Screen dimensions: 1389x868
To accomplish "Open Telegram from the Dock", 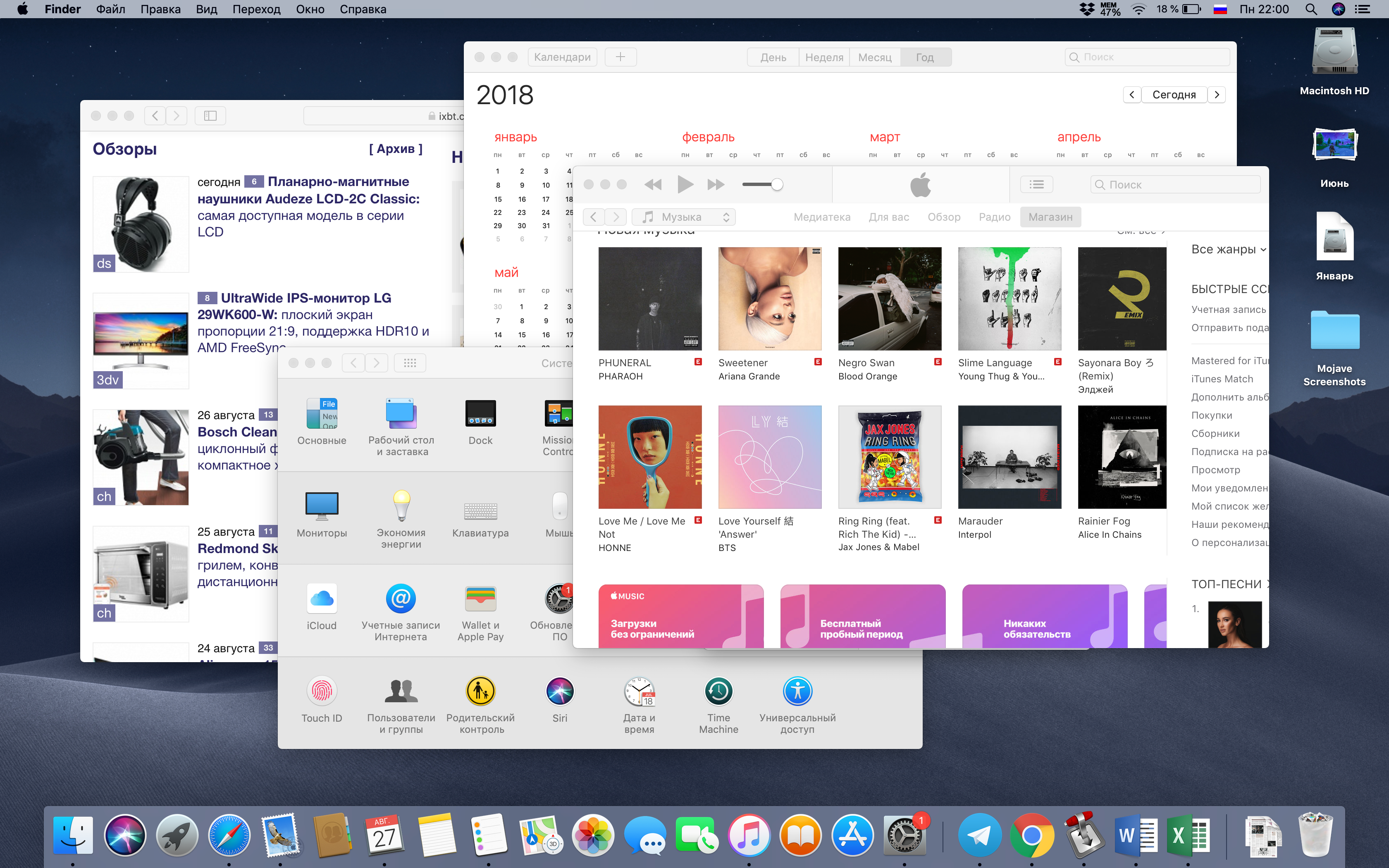I will (x=979, y=835).
